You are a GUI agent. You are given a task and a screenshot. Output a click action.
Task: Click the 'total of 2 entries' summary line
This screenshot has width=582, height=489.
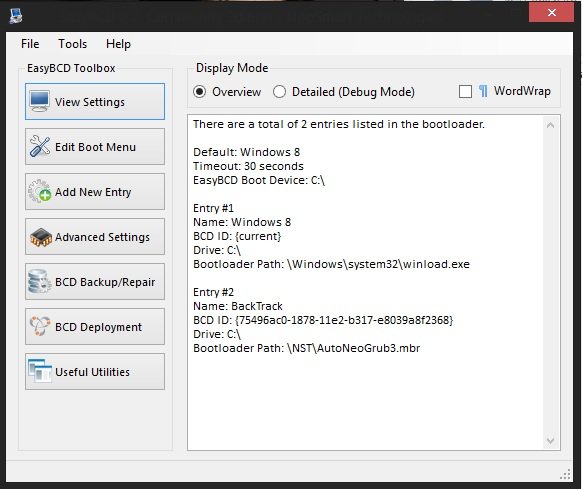(339, 124)
